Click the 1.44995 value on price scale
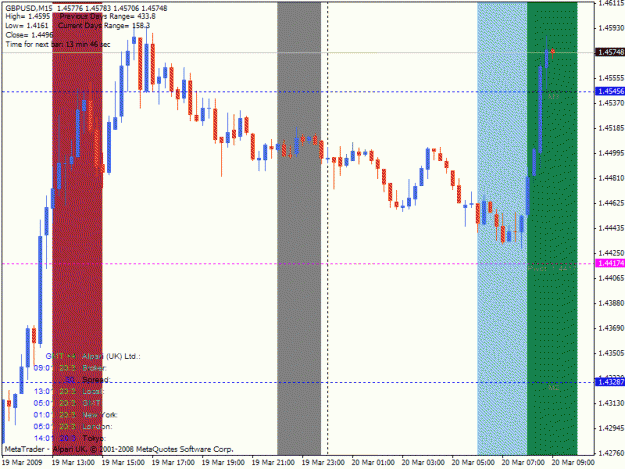625x469 pixels. tap(611, 153)
